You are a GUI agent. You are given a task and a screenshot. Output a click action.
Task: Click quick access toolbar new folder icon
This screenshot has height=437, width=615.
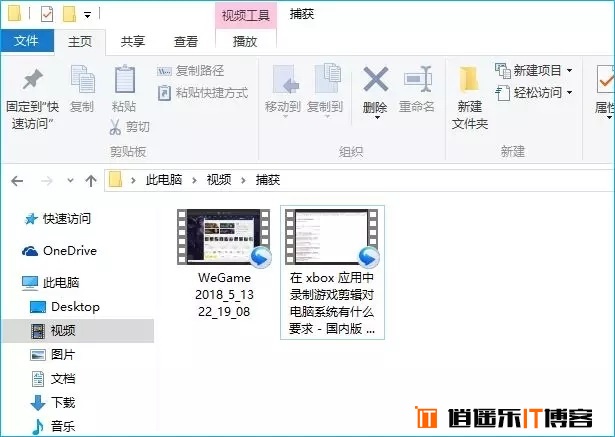(69, 15)
